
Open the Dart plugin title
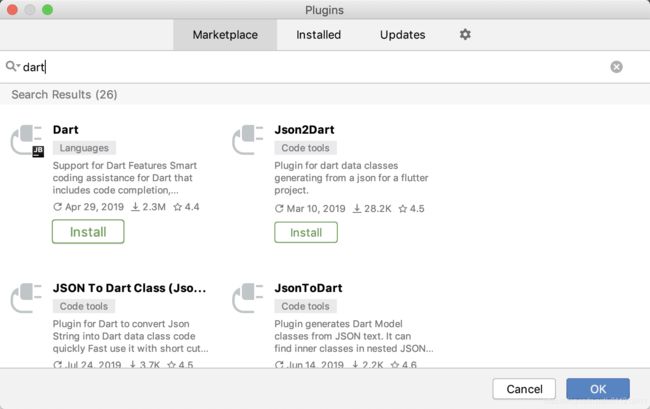click(65, 130)
